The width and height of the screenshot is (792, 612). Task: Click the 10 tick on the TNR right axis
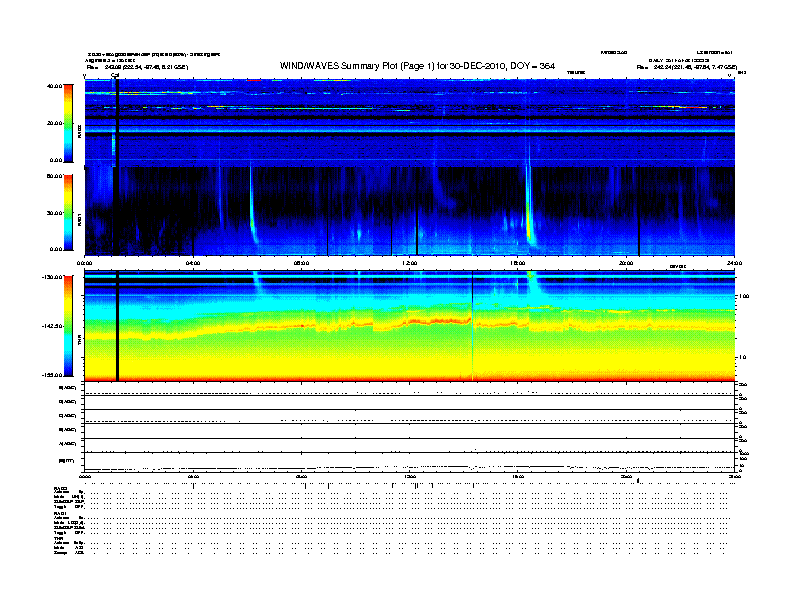pyautogui.click(x=742, y=358)
